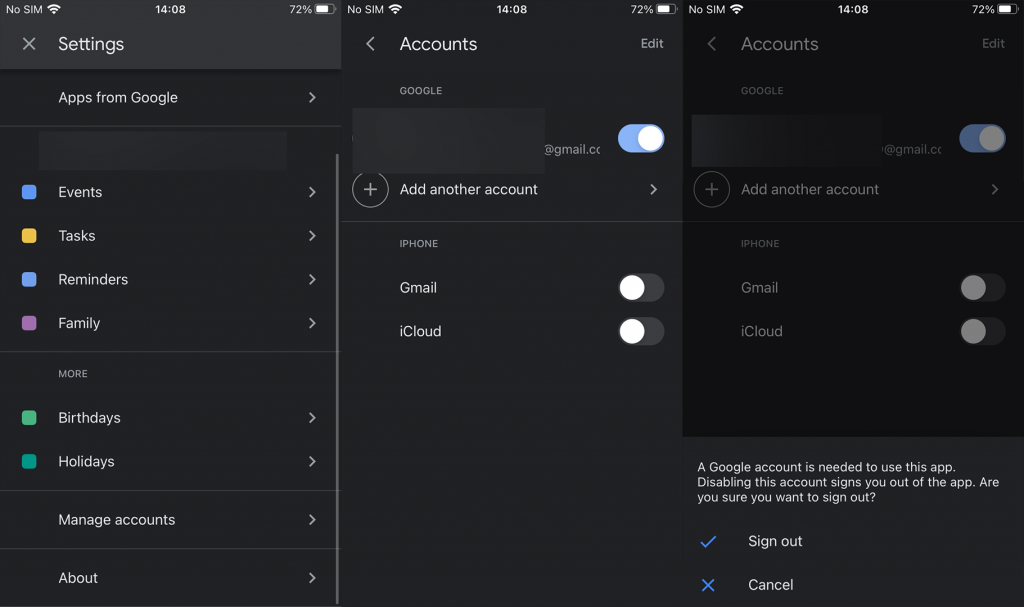Tap the Wi-Fi icon in right screen status bar

tap(736, 9)
